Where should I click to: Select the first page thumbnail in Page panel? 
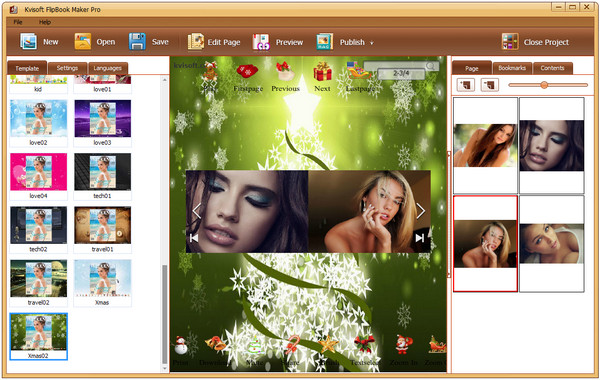(485, 145)
